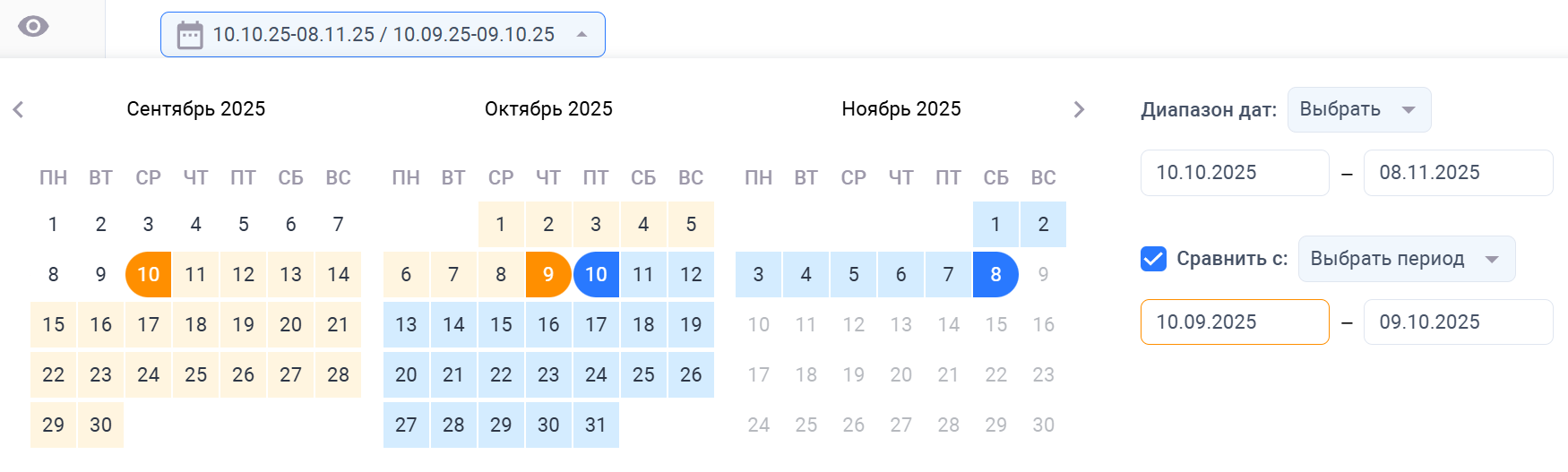The image size is (1568, 472).
Task: Select November 8 blue highlighted day
Action: click(995, 274)
